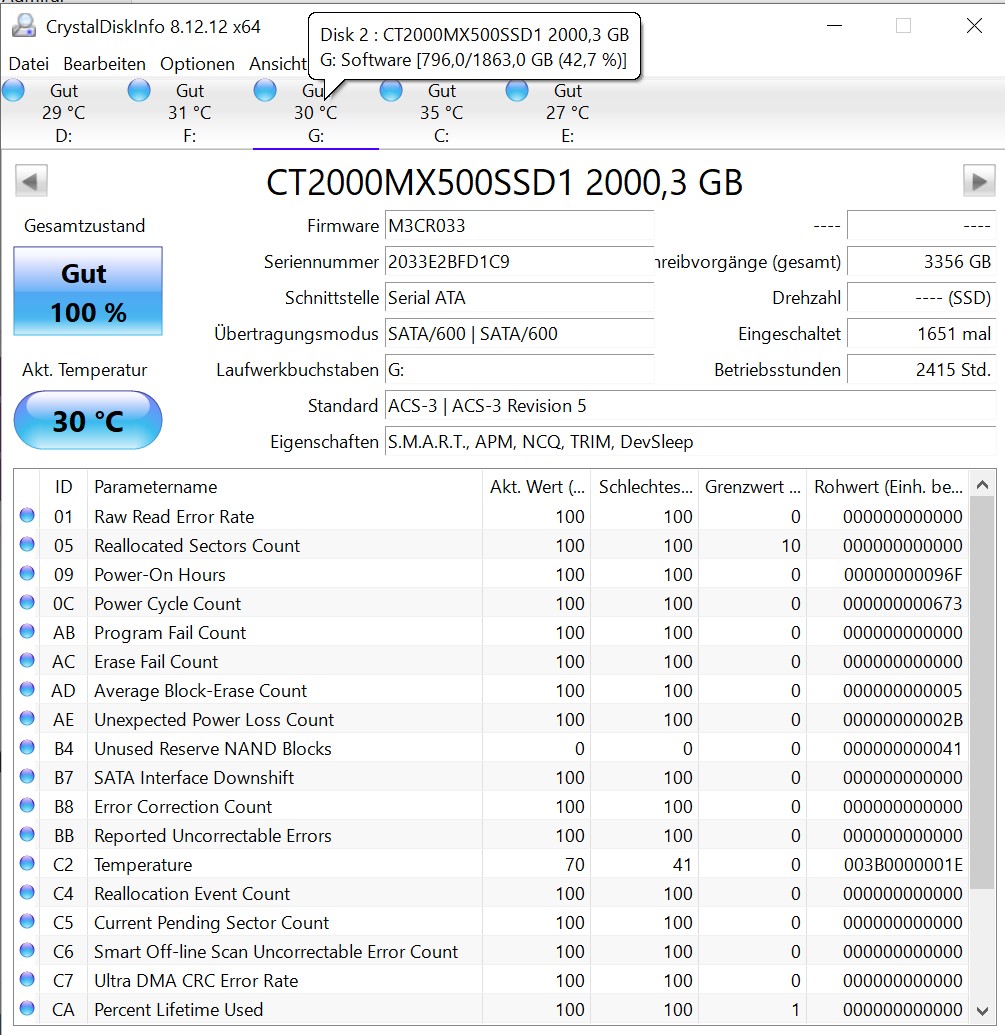Select the Current Pending Sector Count row
1005x1035 pixels.
(x=491, y=923)
